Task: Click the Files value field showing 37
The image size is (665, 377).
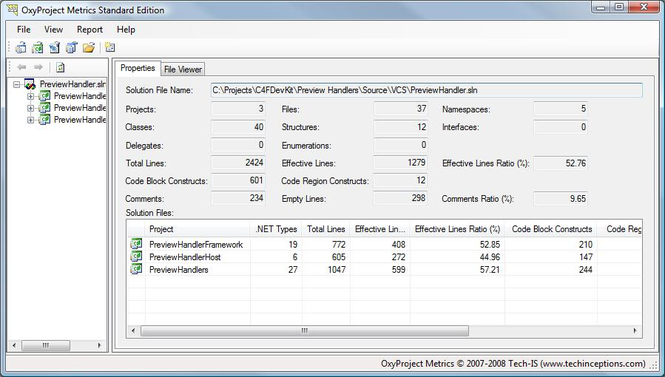Action: 401,109
